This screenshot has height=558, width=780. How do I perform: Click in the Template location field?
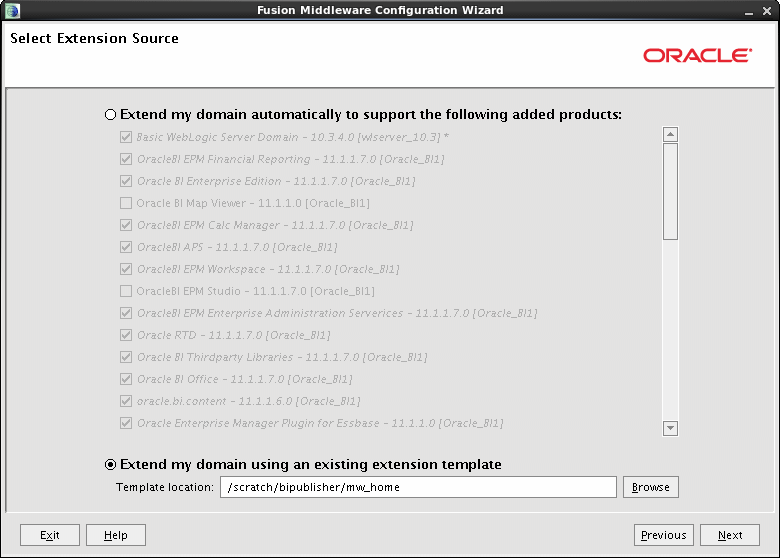point(418,487)
